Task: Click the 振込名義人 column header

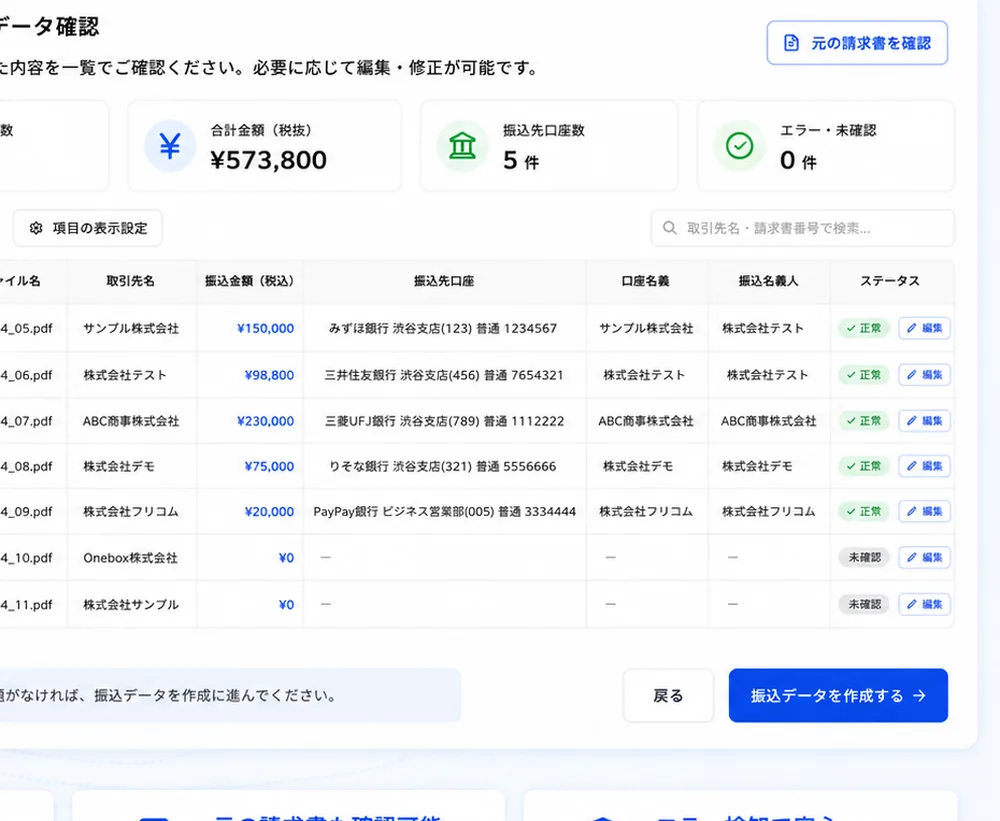Action: point(768,281)
